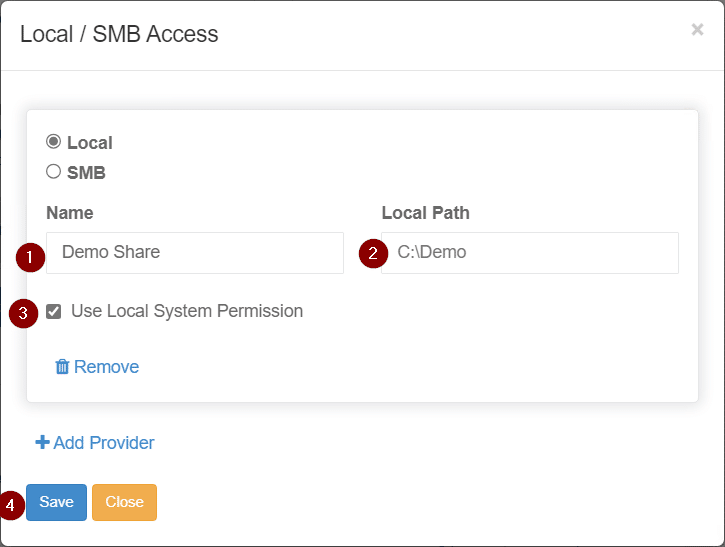Uncheck the Use Local System Permission checkbox
Viewport: 725px width, 547px height.
54,312
